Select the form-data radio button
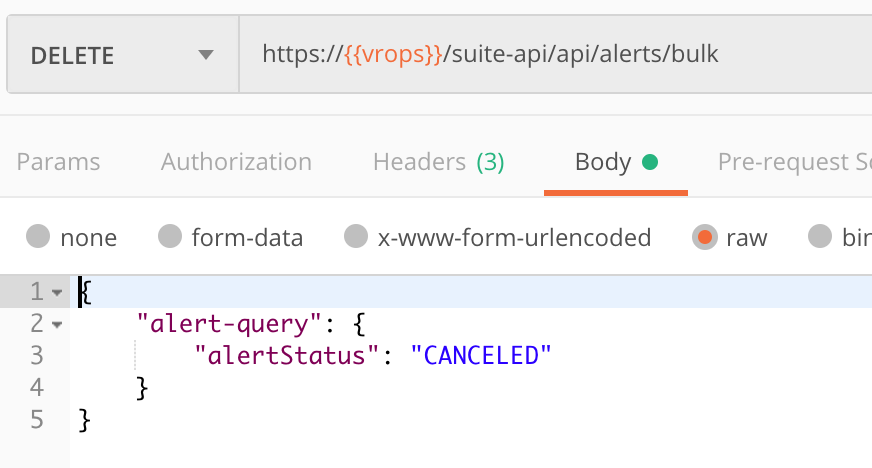The width and height of the screenshot is (872, 468). click(x=170, y=236)
